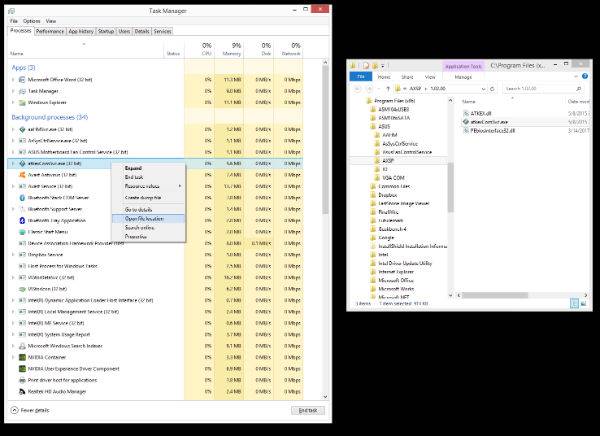Screen dimensions: 600x436
Task: Choose Search online in context menu
Action: point(148,227)
